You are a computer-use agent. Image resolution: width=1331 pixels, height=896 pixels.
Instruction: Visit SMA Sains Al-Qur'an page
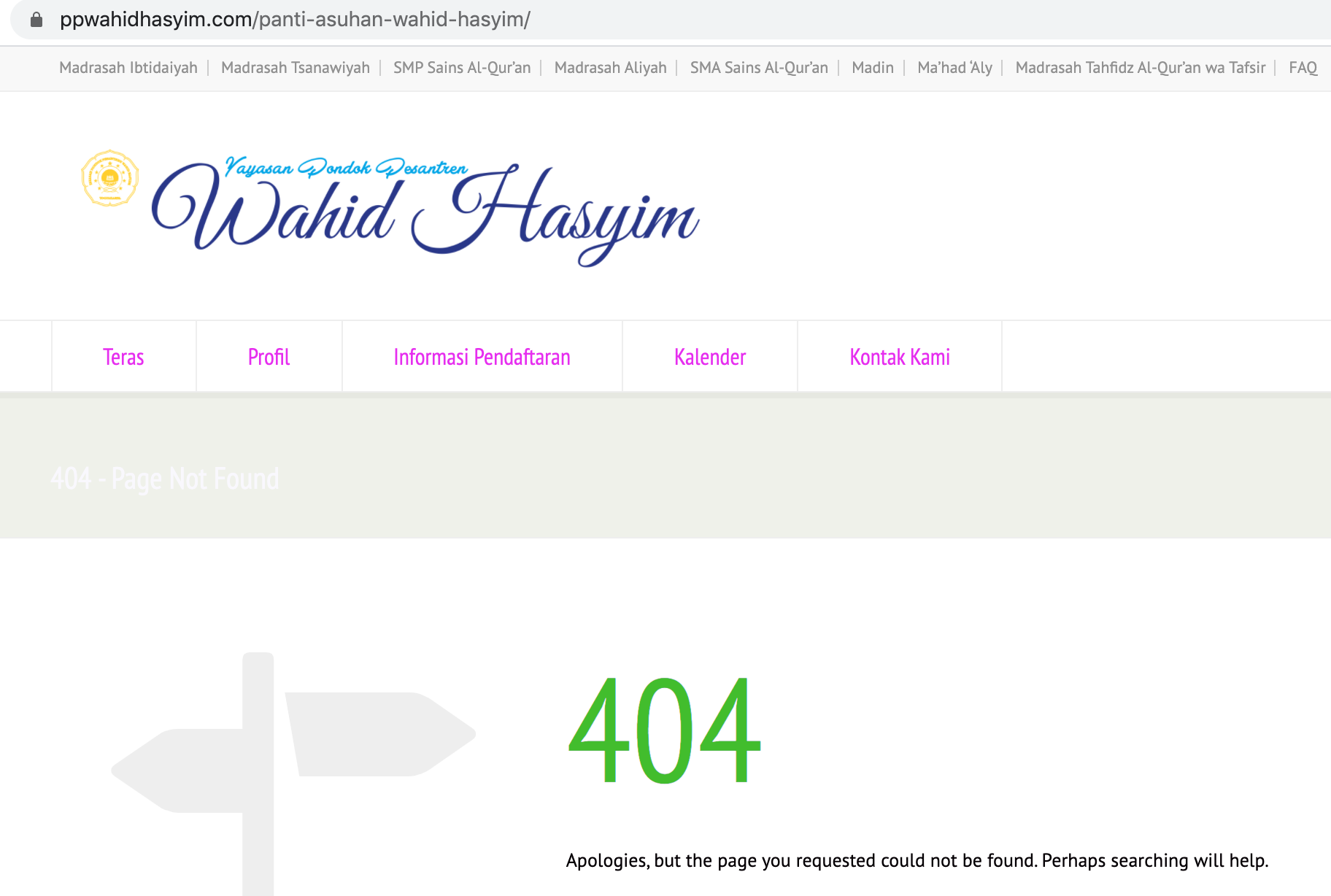pos(759,68)
